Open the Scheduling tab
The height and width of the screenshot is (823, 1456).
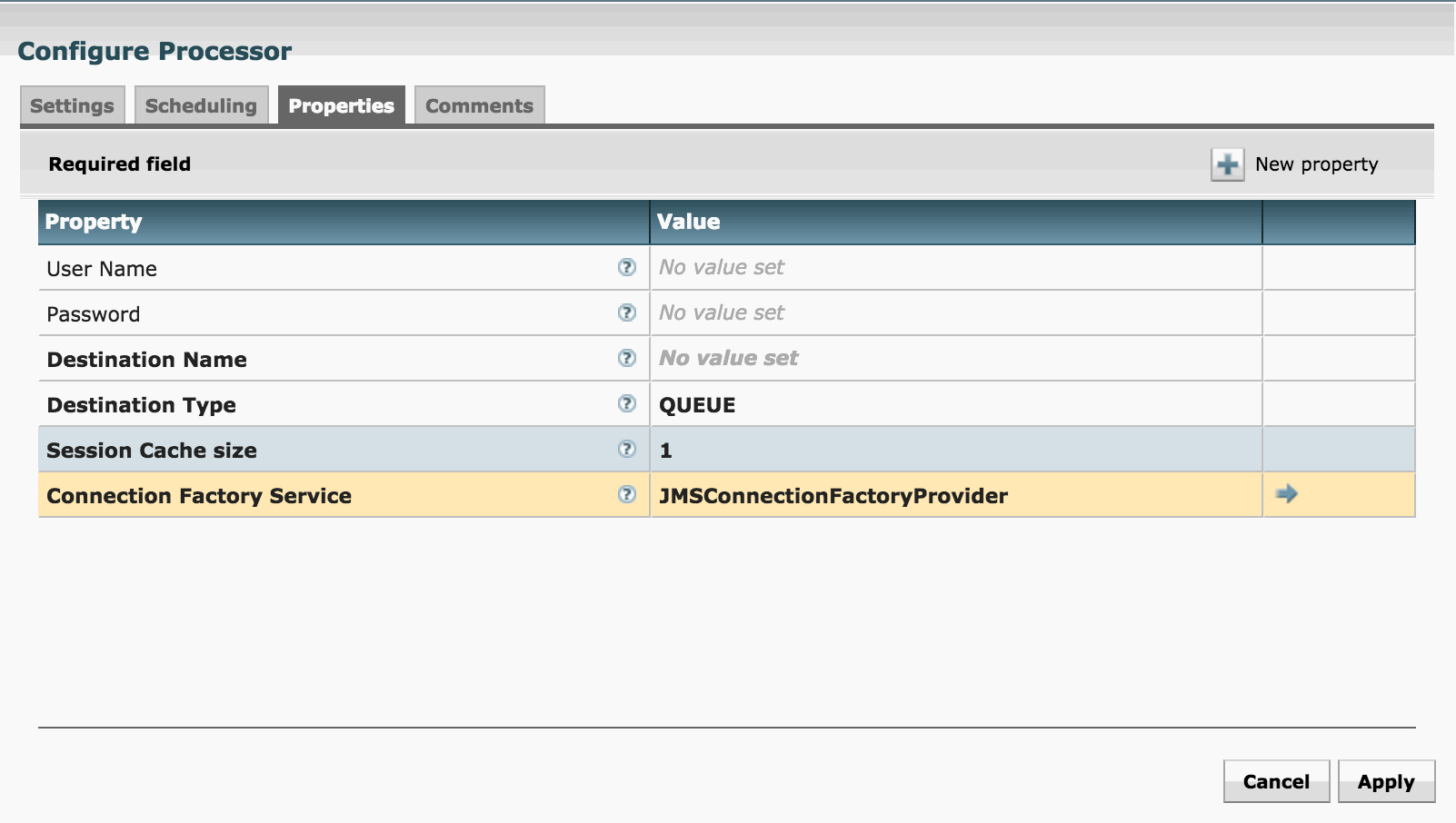201,105
